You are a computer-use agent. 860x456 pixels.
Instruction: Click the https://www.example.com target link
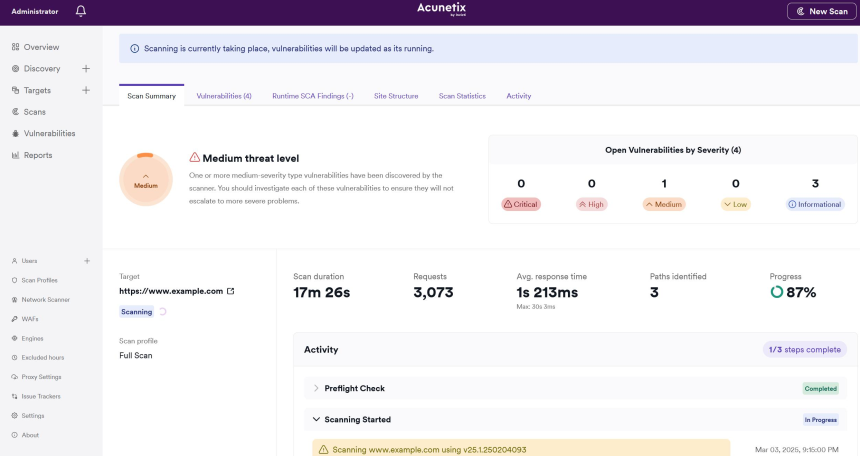171,291
